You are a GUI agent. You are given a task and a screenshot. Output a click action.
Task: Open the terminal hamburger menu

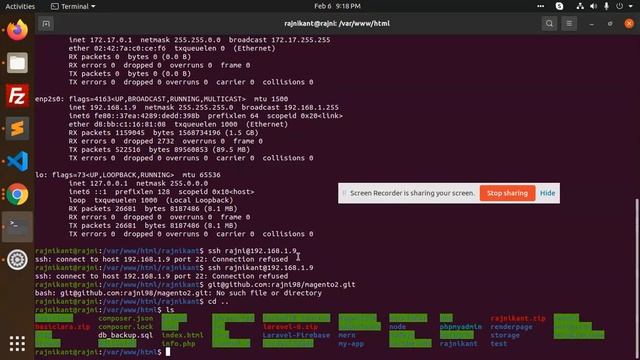(x=569, y=24)
